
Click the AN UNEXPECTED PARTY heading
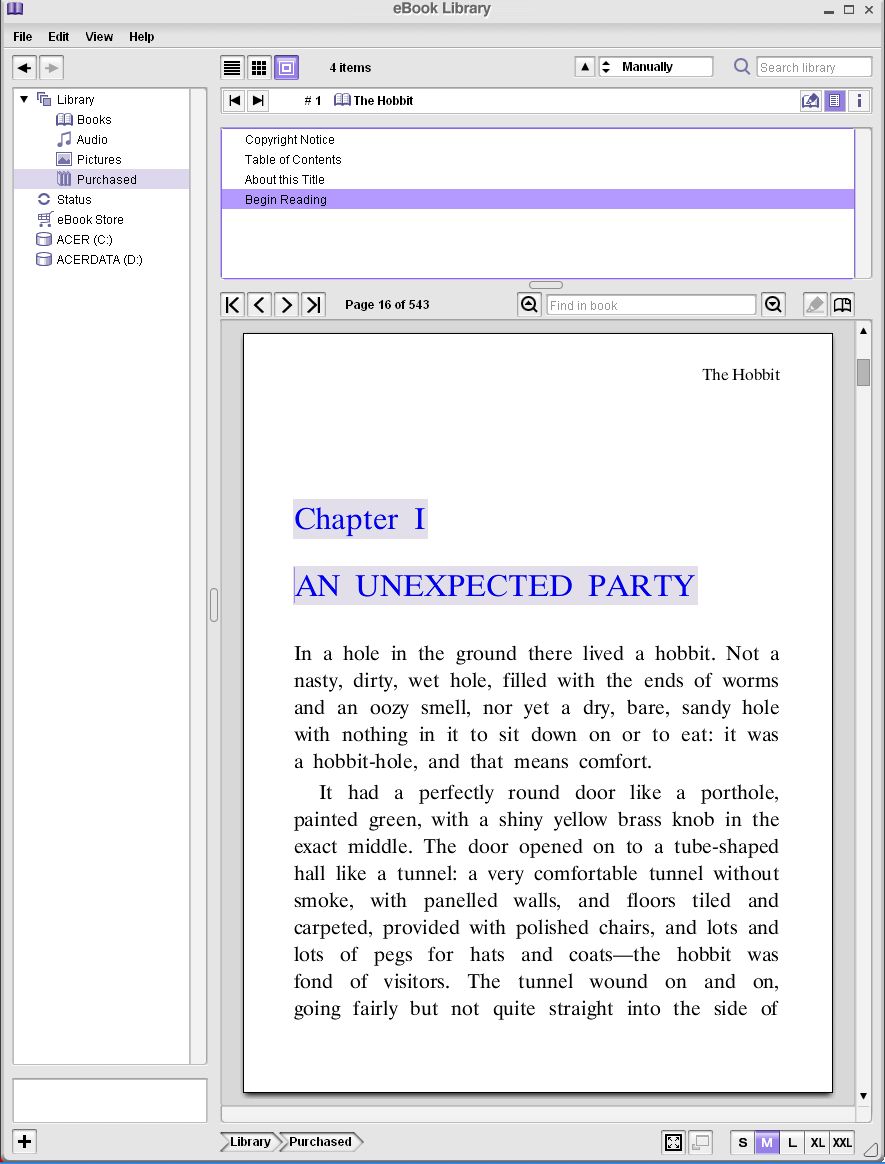pyautogui.click(x=494, y=586)
